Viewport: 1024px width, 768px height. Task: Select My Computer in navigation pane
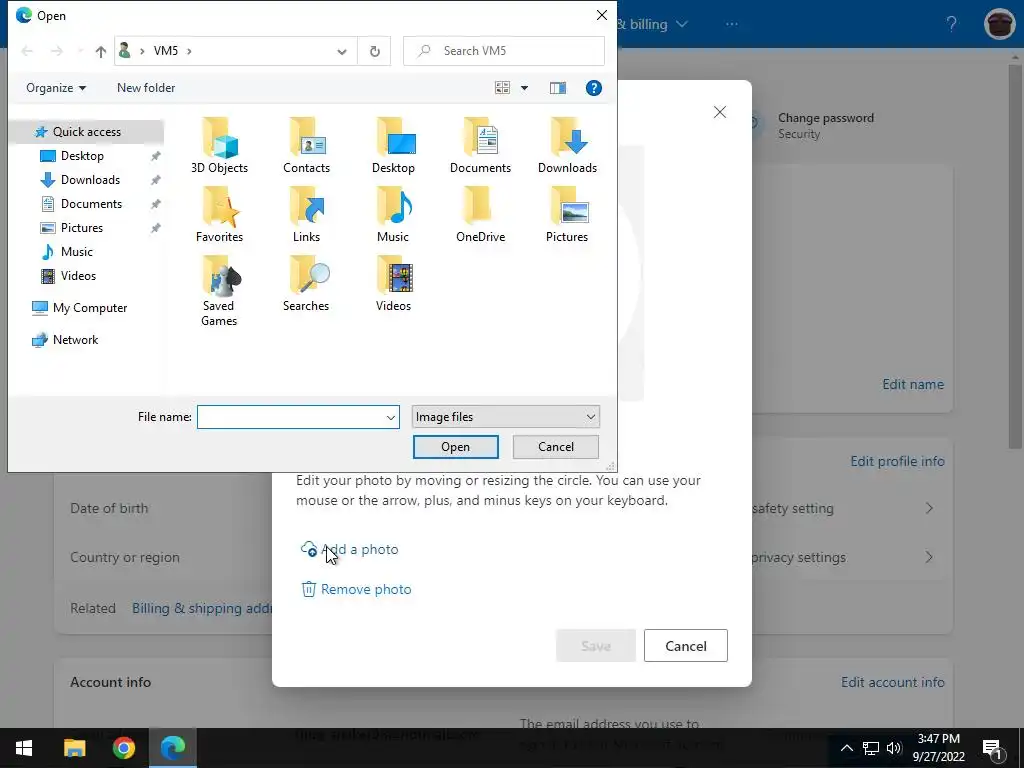[89, 308]
